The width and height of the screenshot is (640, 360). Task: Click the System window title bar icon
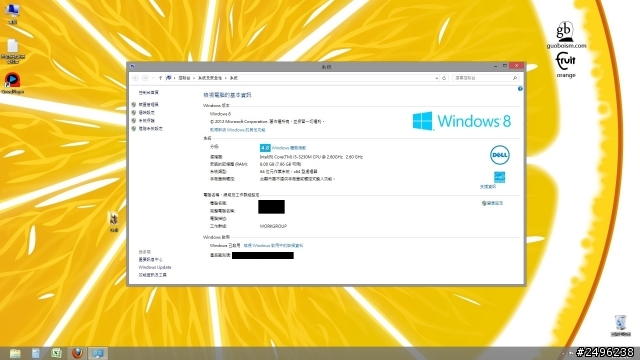coord(132,66)
